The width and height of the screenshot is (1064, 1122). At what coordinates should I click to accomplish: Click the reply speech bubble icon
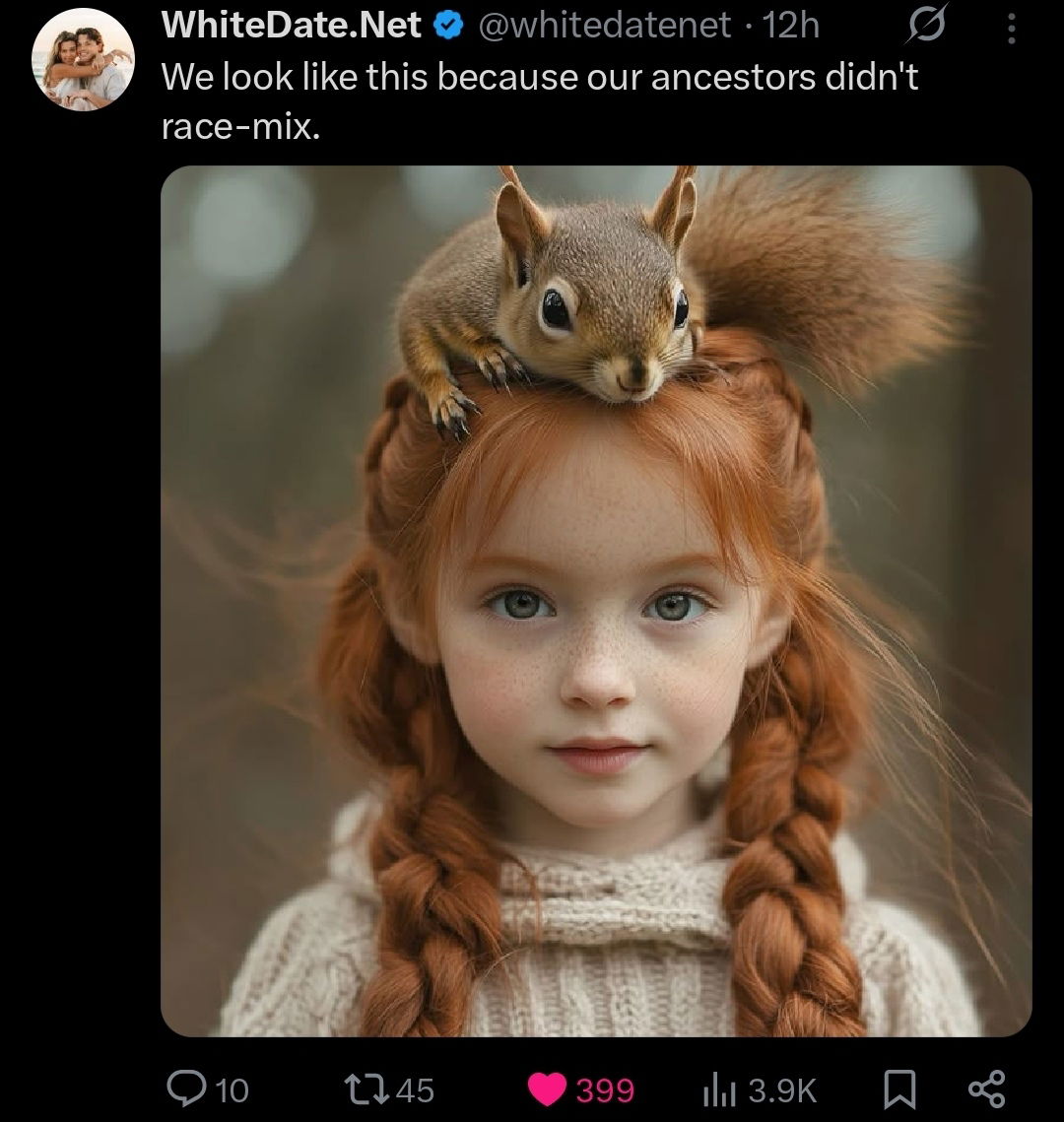pos(186,1089)
